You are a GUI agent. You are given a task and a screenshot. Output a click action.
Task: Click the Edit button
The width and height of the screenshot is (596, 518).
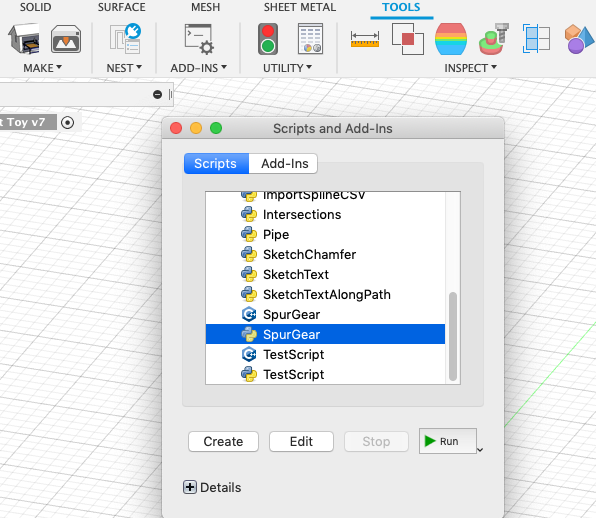coord(301,441)
